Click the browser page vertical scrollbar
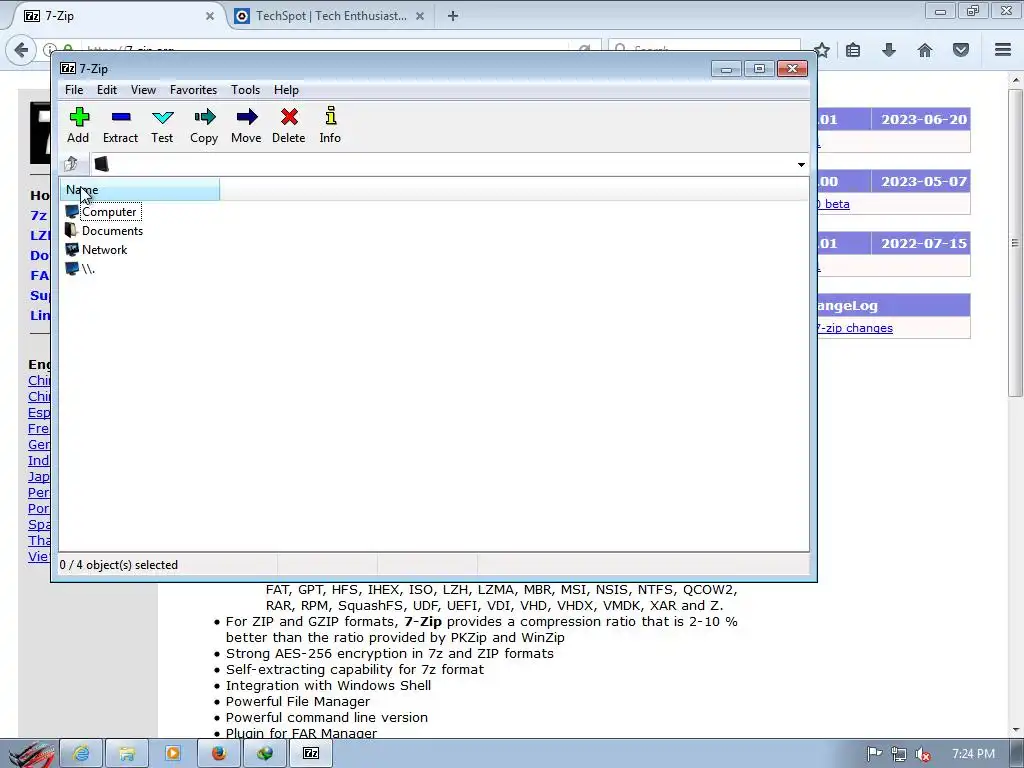The height and width of the screenshot is (768, 1024). coord(1015,242)
